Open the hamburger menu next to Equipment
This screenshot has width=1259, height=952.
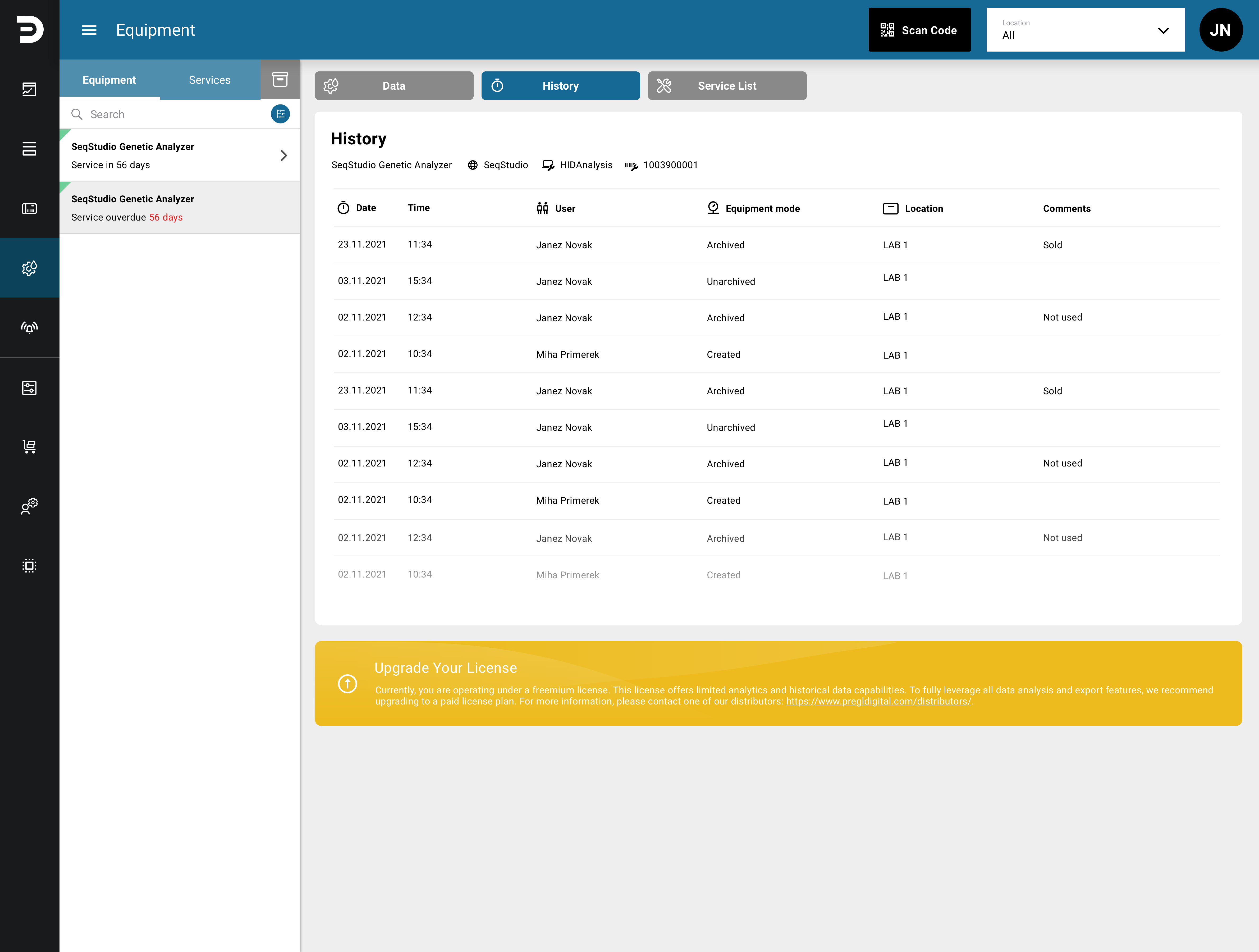coord(89,30)
